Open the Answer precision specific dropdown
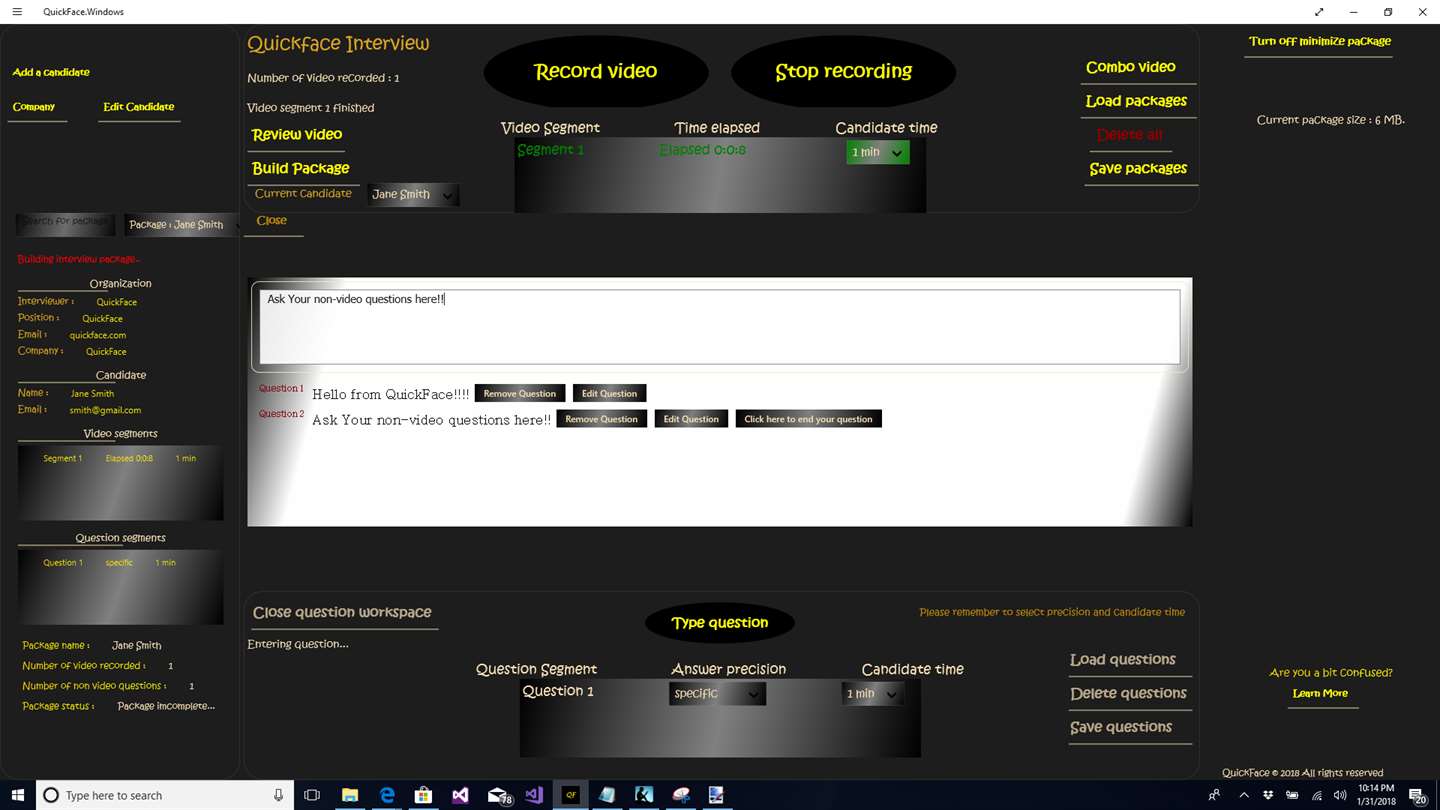Screen dimensions: 1440x810 [717, 693]
